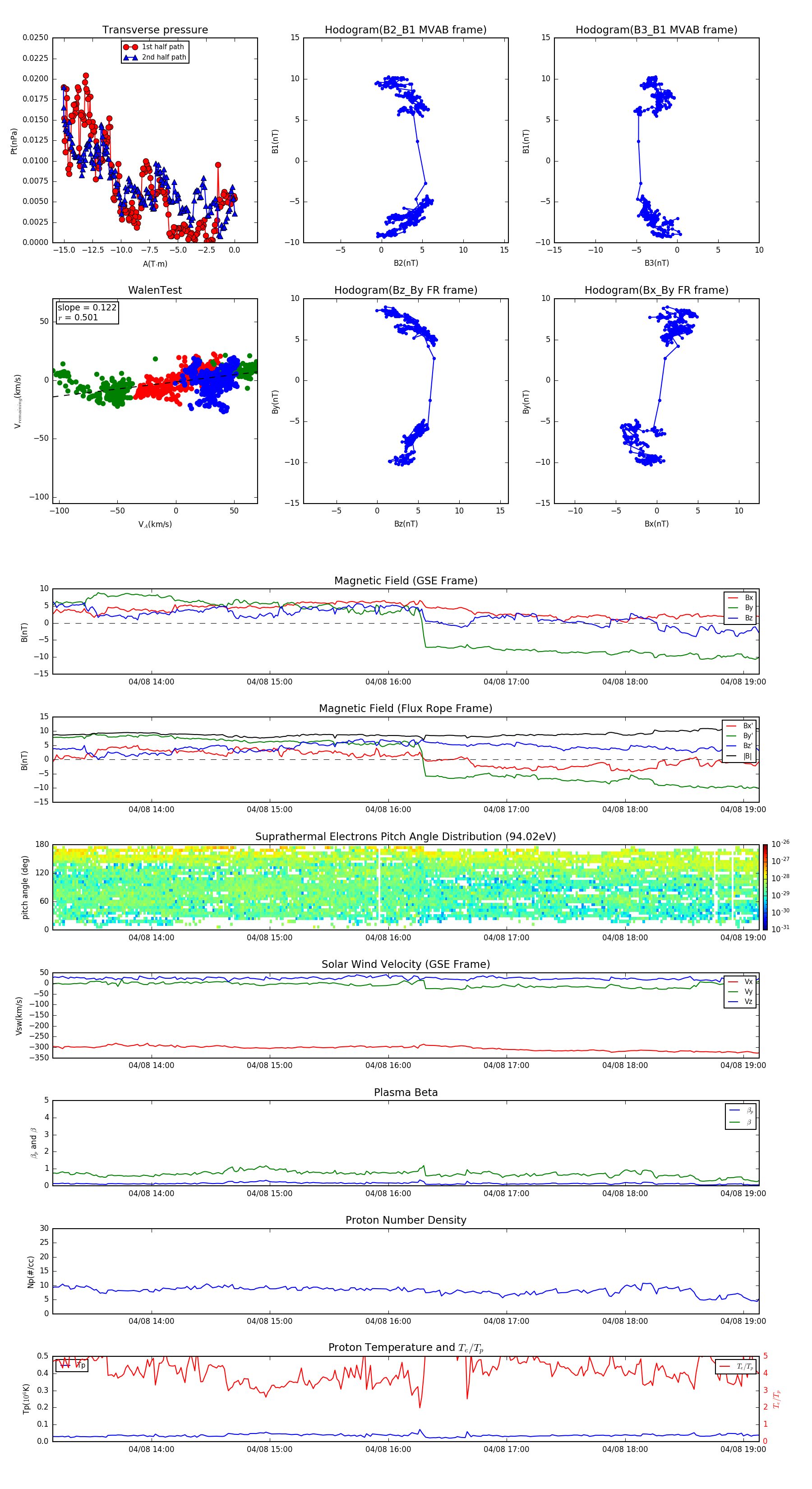
Task: Click the "WalenTest" plot title
Action: pos(155,290)
